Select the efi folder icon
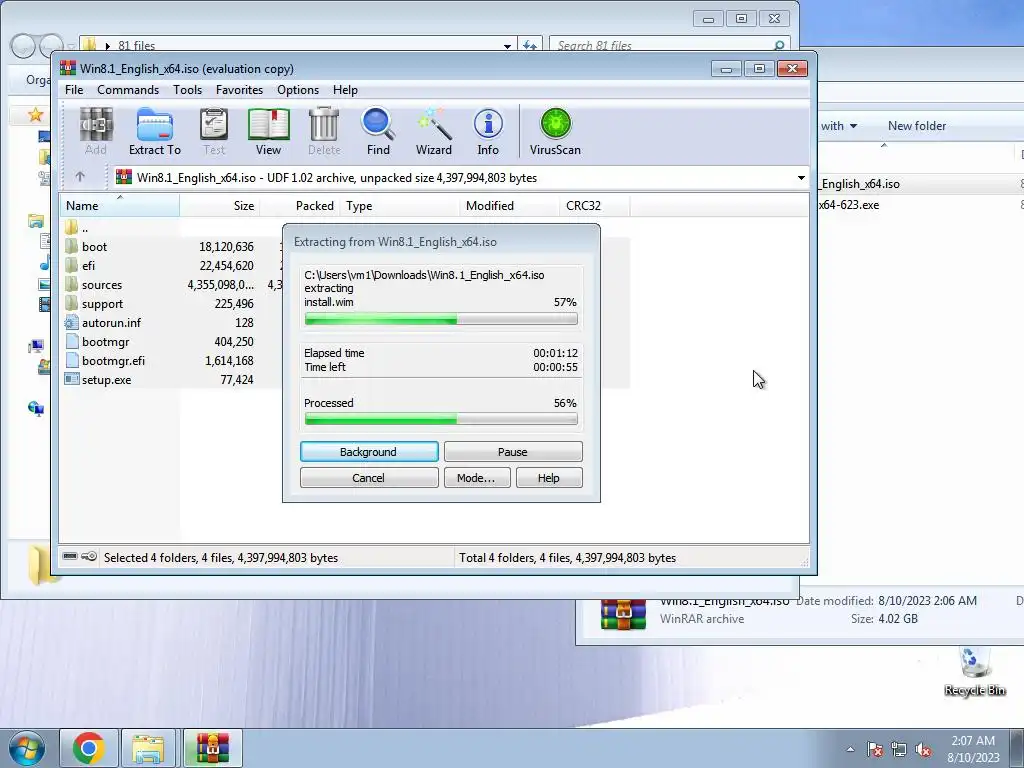 (71, 266)
